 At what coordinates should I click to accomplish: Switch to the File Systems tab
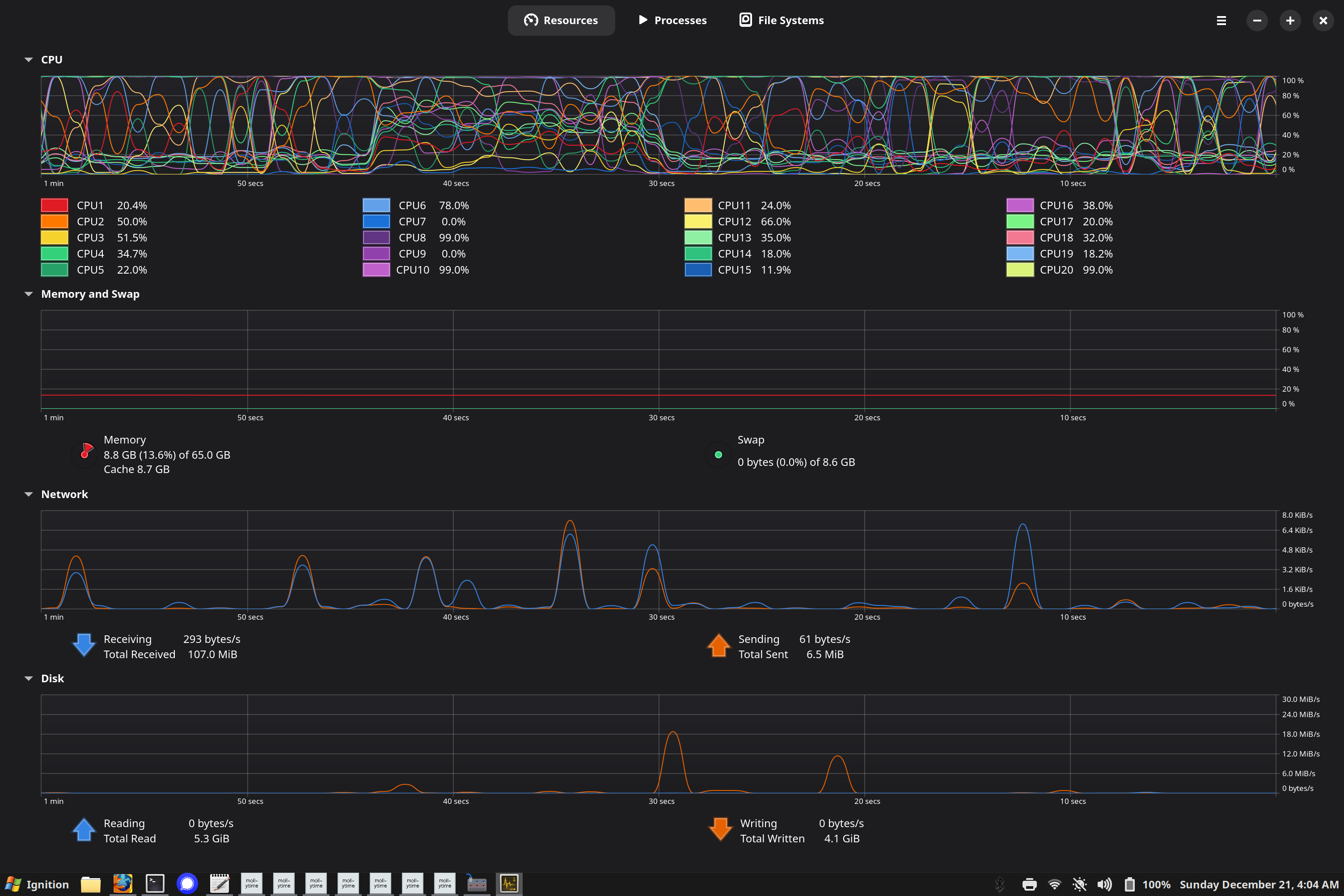(781, 21)
